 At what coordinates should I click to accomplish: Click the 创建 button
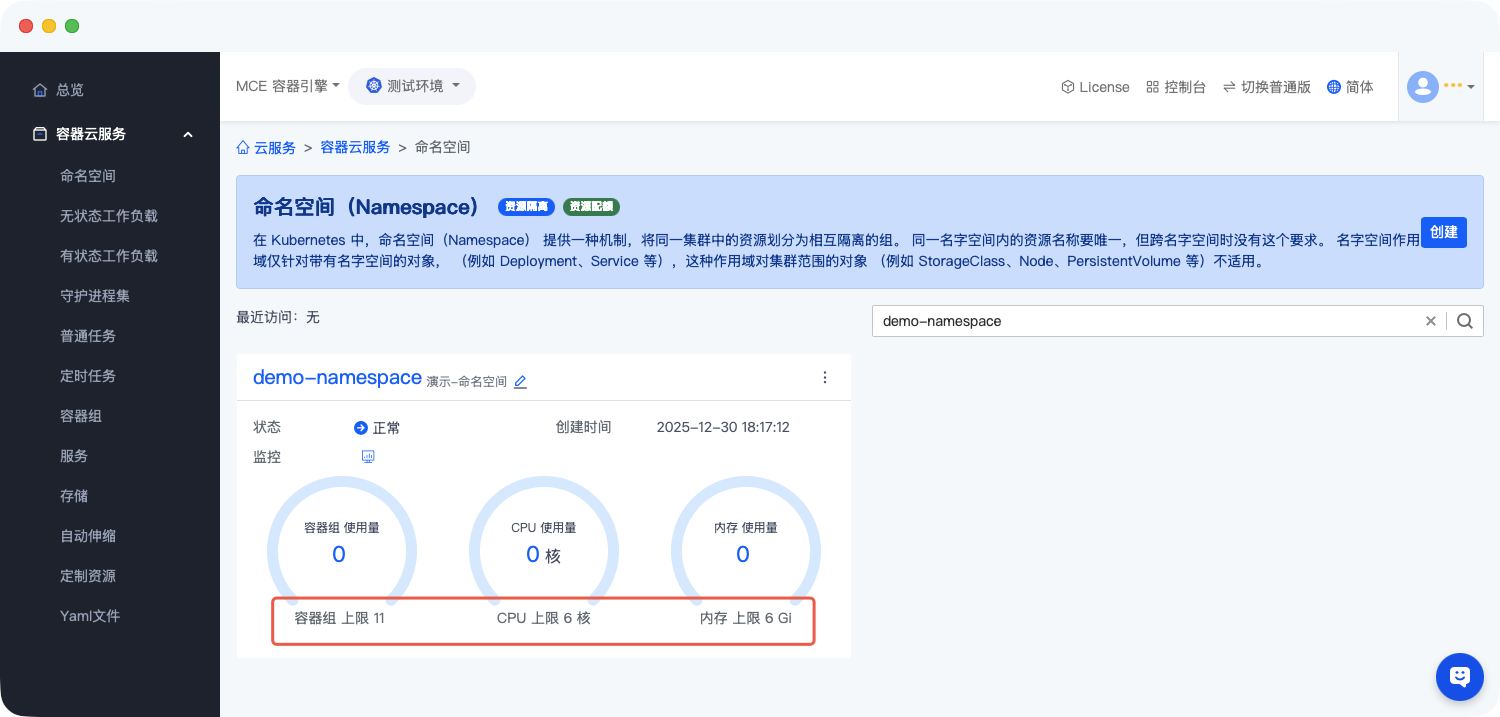(1443, 232)
